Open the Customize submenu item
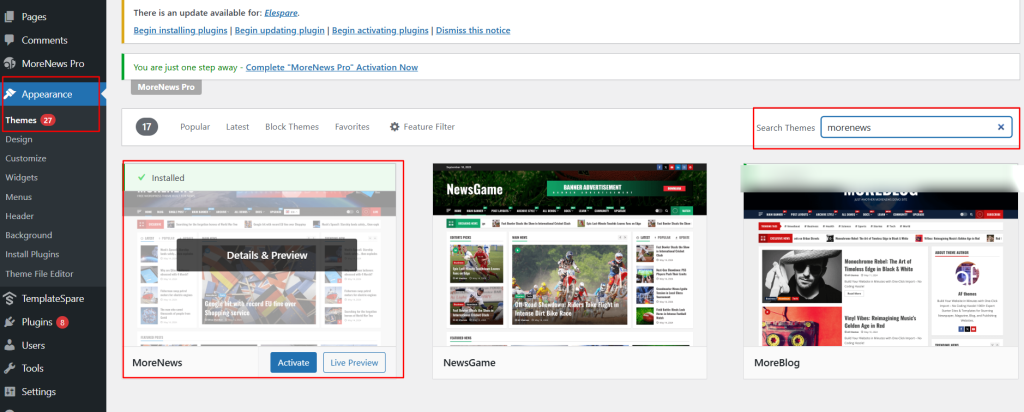The image size is (1024, 412). point(25,158)
